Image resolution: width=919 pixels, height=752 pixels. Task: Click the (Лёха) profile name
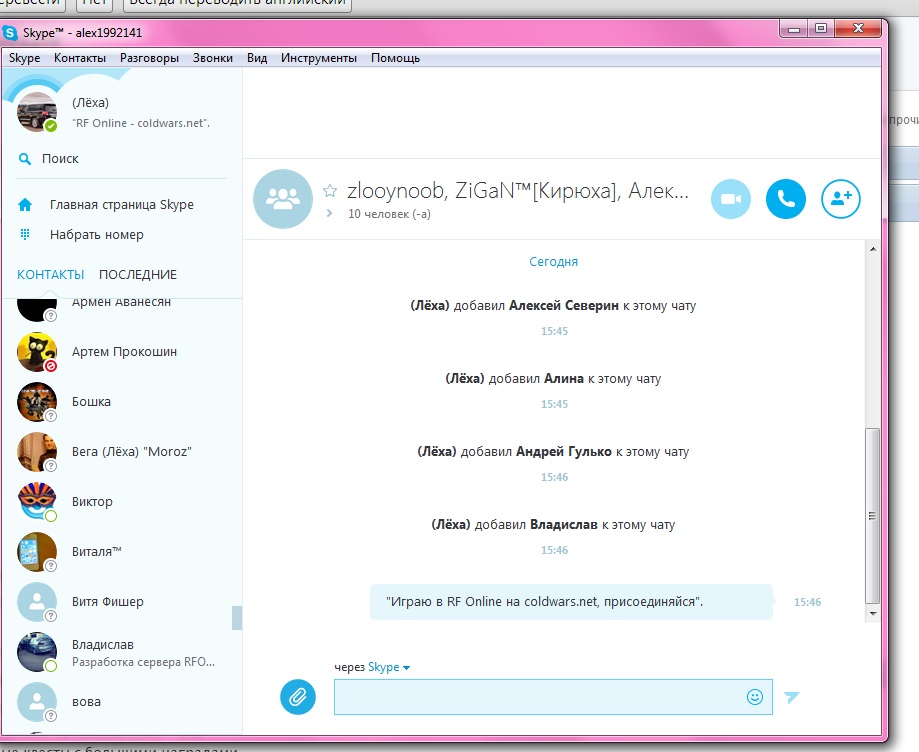pos(90,103)
